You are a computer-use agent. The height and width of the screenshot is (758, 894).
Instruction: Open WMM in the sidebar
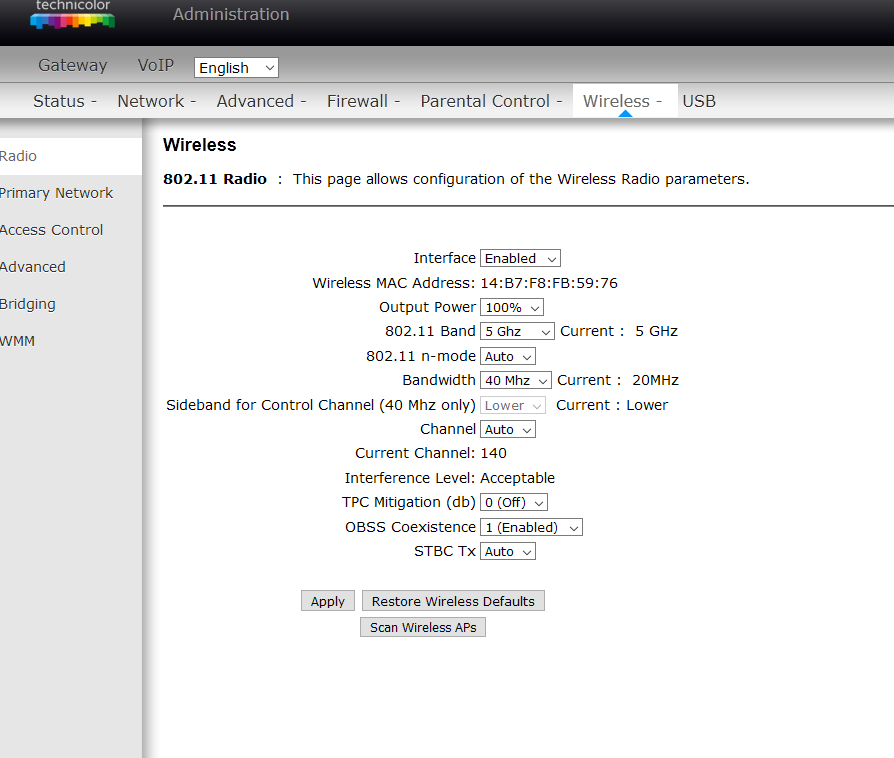tap(18, 341)
